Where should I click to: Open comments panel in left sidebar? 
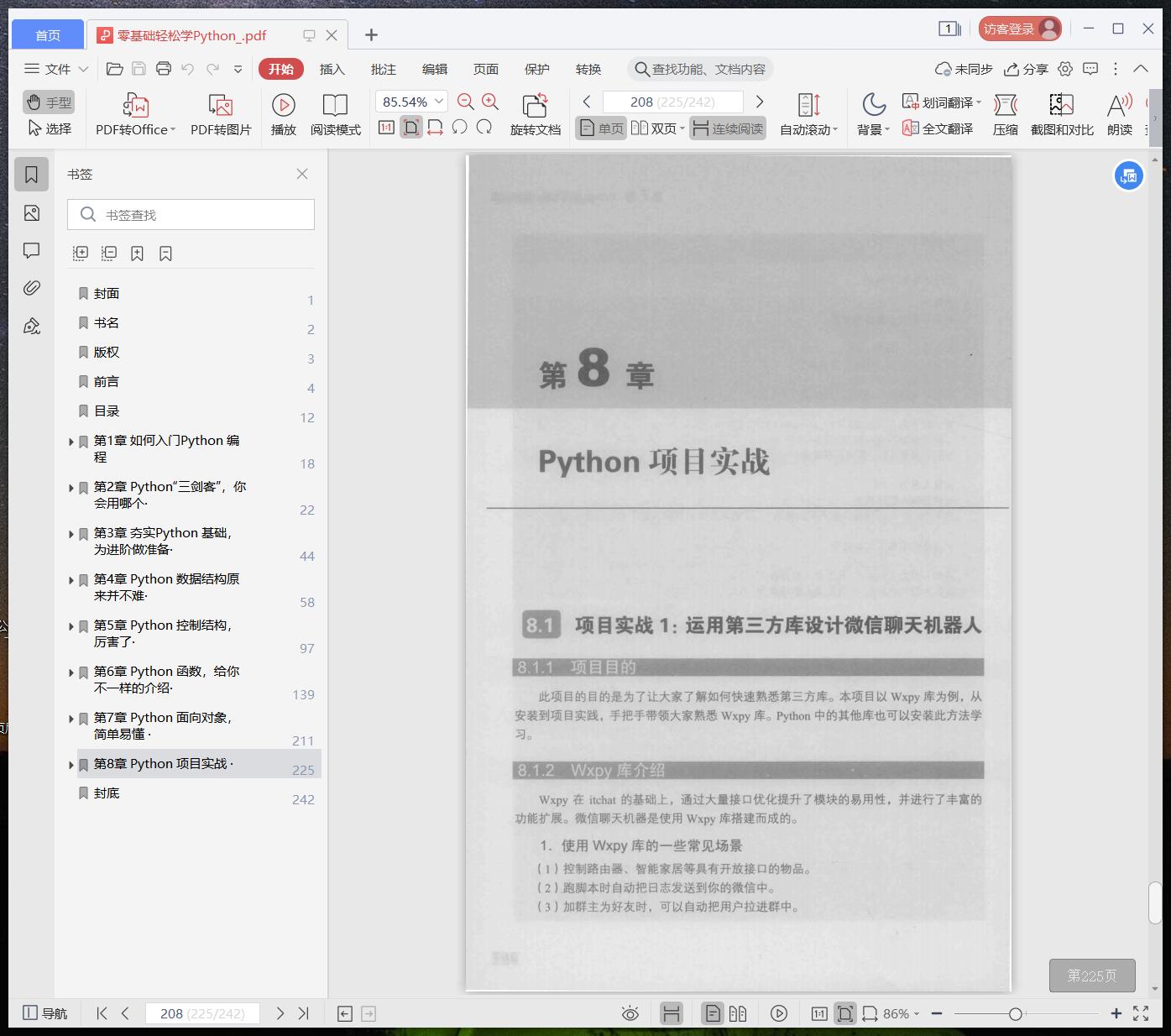[32, 251]
